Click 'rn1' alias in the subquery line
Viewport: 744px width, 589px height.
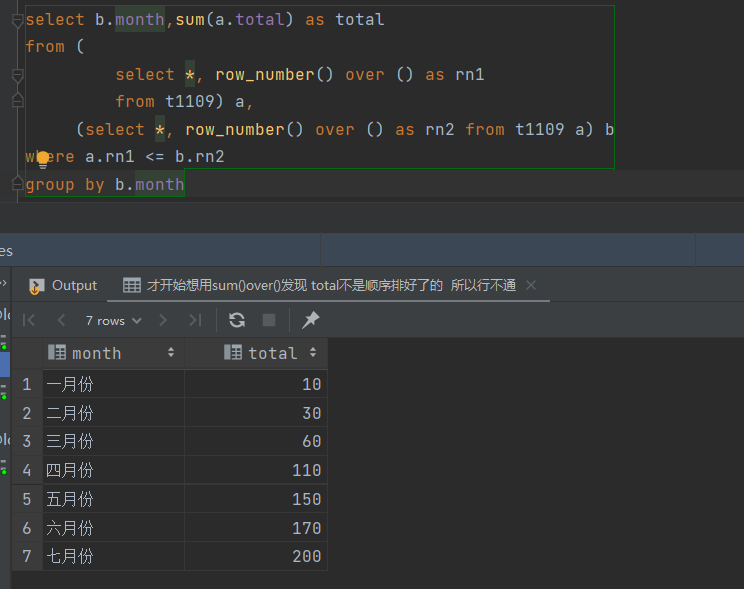pos(470,75)
